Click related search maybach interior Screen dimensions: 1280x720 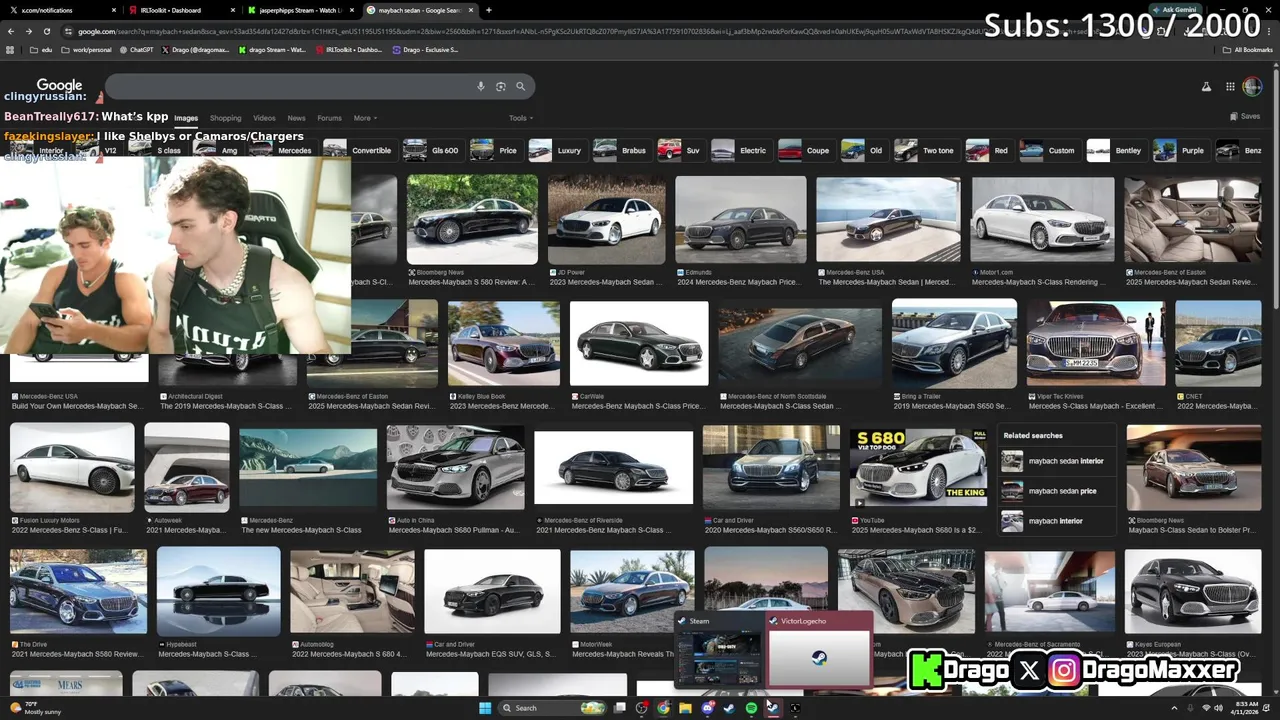coord(1056,521)
